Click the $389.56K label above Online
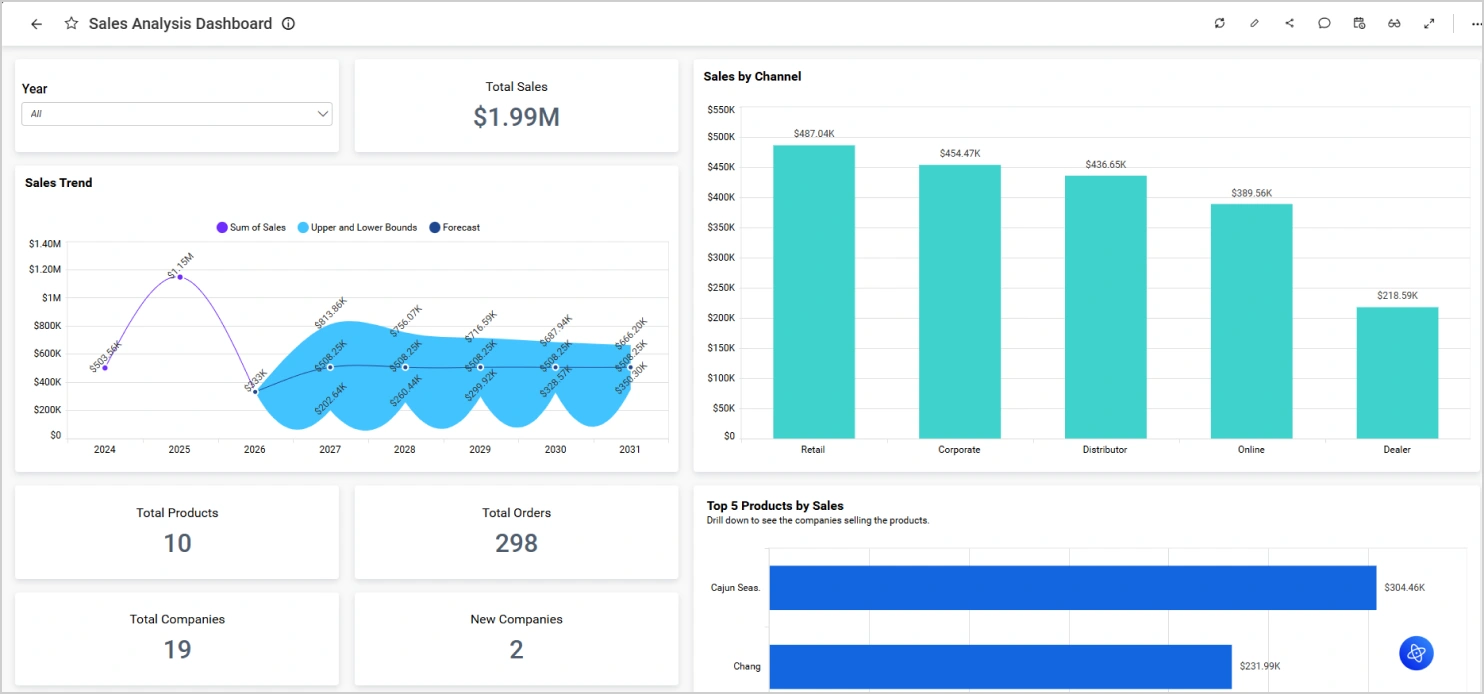Image resolution: width=1484 pixels, height=694 pixels. pyautogui.click(x=1251, y=193)
